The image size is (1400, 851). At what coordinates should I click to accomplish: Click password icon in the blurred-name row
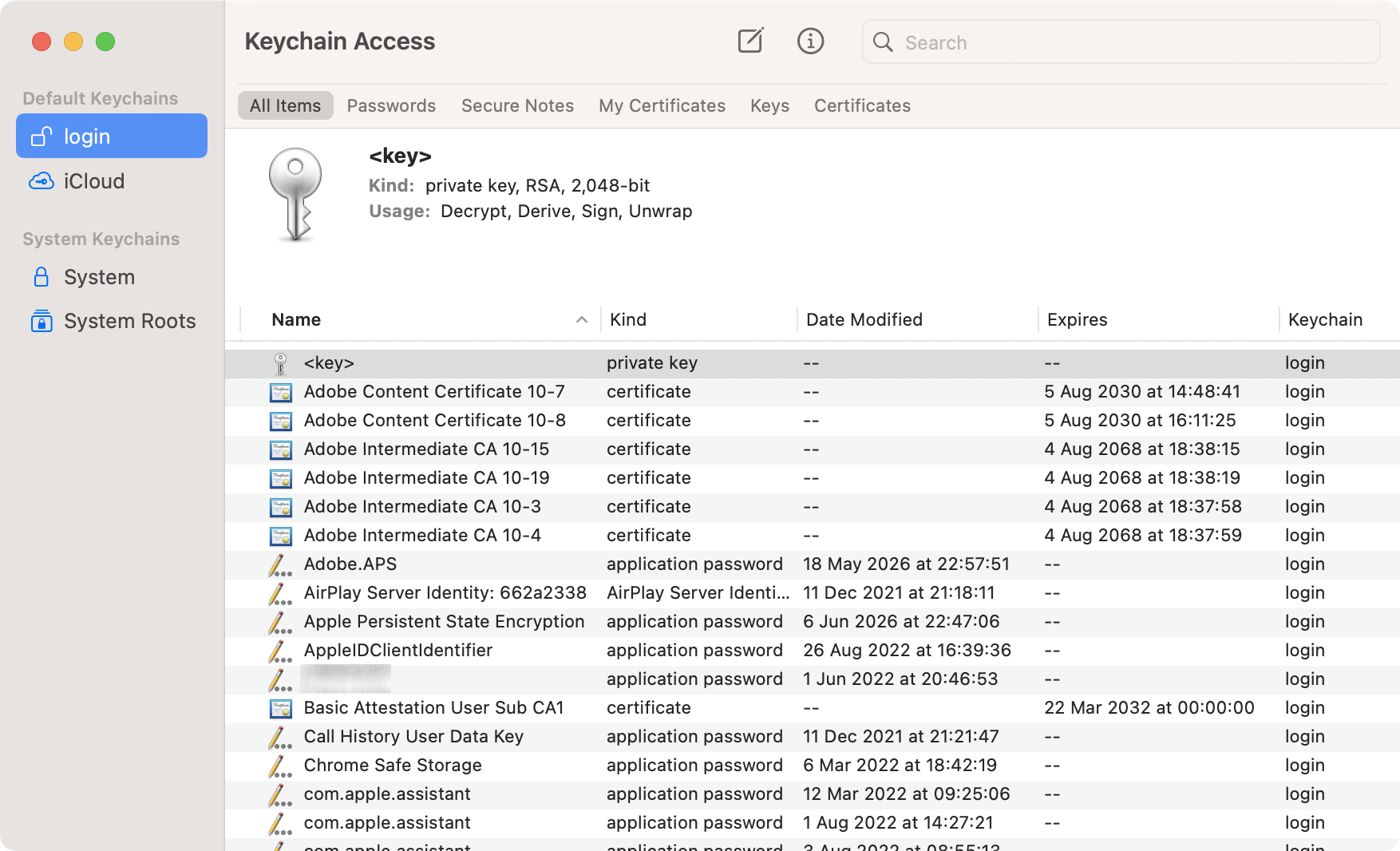pyautogui.click(x=280, y=679)
